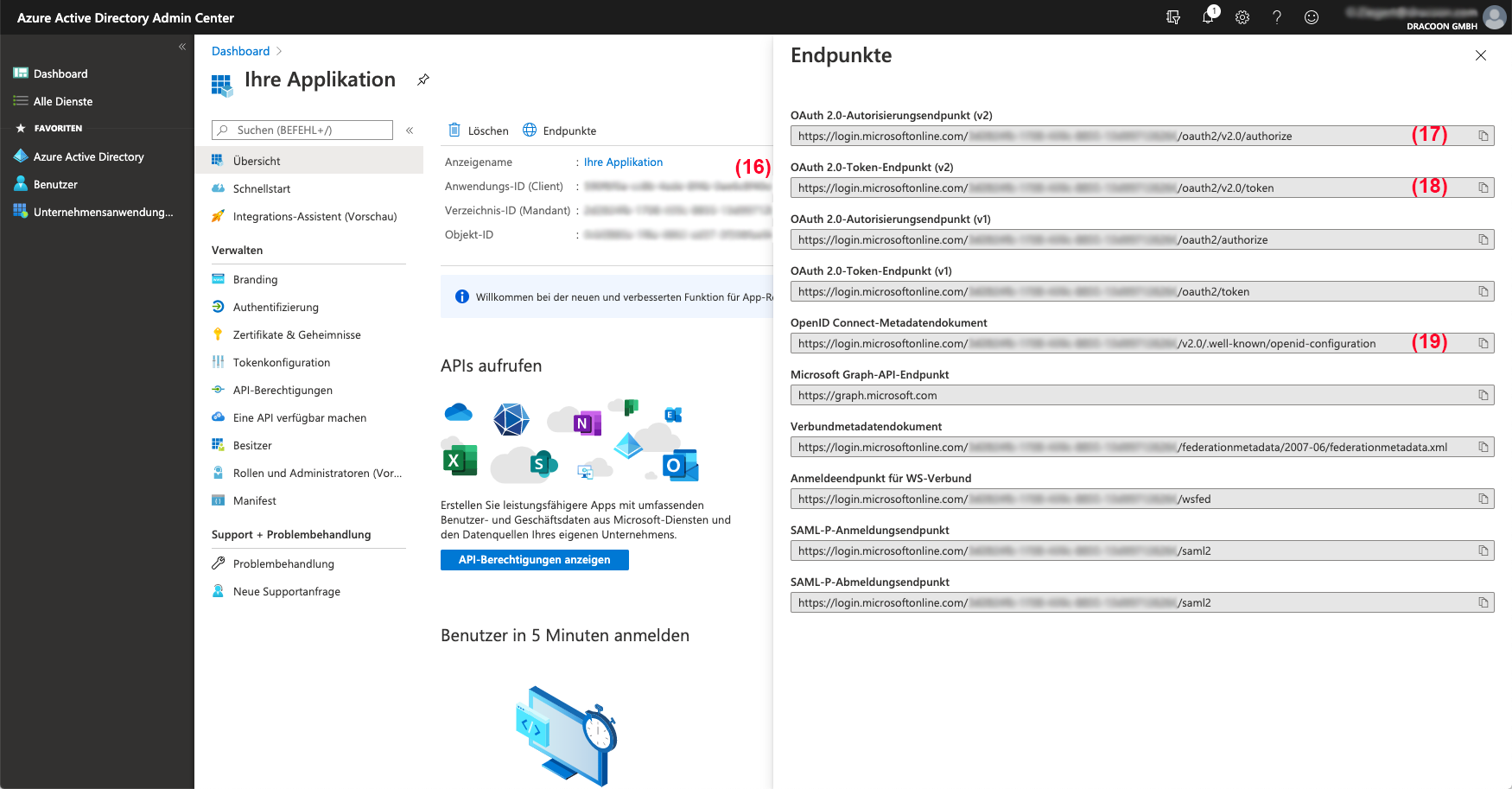1512x789 pixels.
Task: Close the Endpunkte panel
Action: click(1481, 55)
